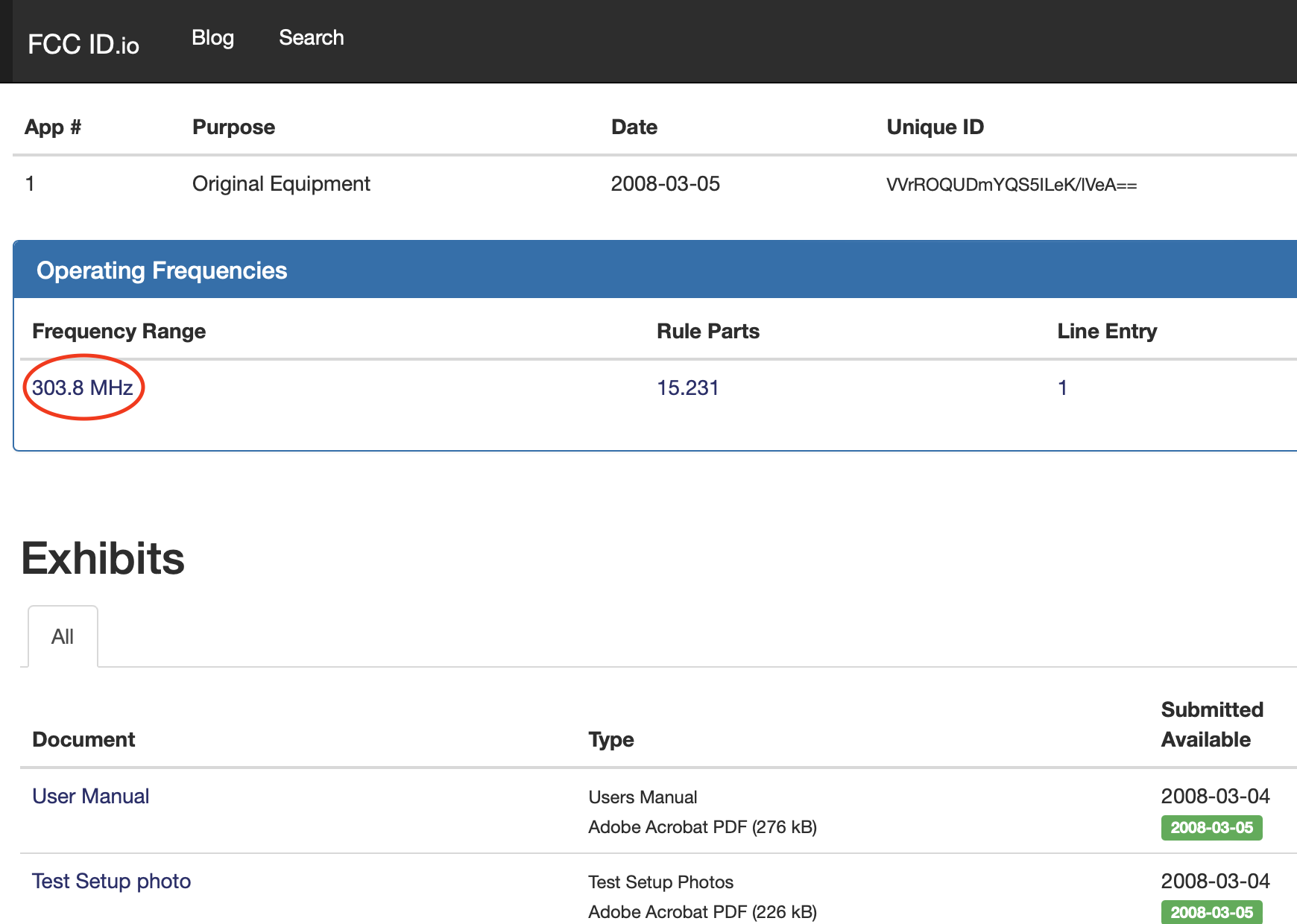
Task: Switch to the All exhibits tab
Action: [x=63, y=636]
